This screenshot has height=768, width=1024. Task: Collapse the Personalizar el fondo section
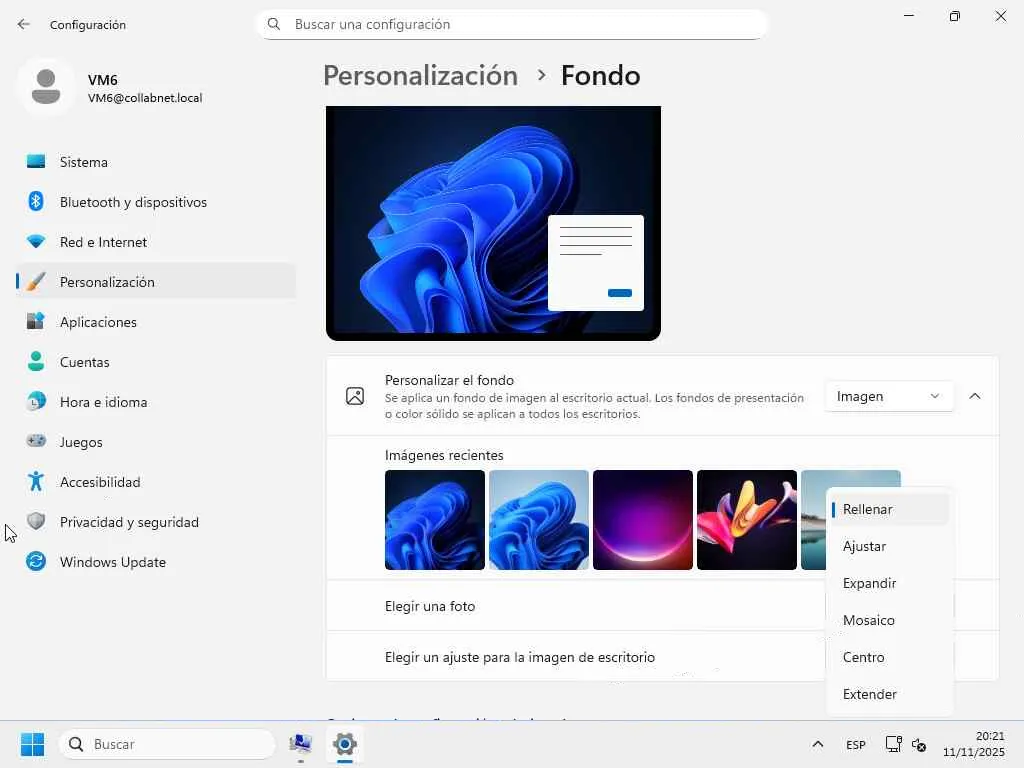pyautogui.click(x=975, y=396)
